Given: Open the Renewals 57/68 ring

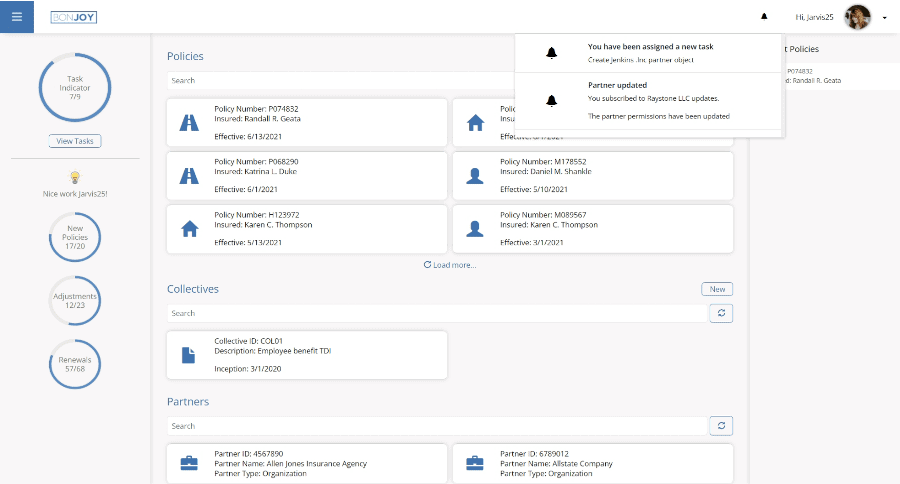Looking at the screenshot, I should (x=75, y=364).
